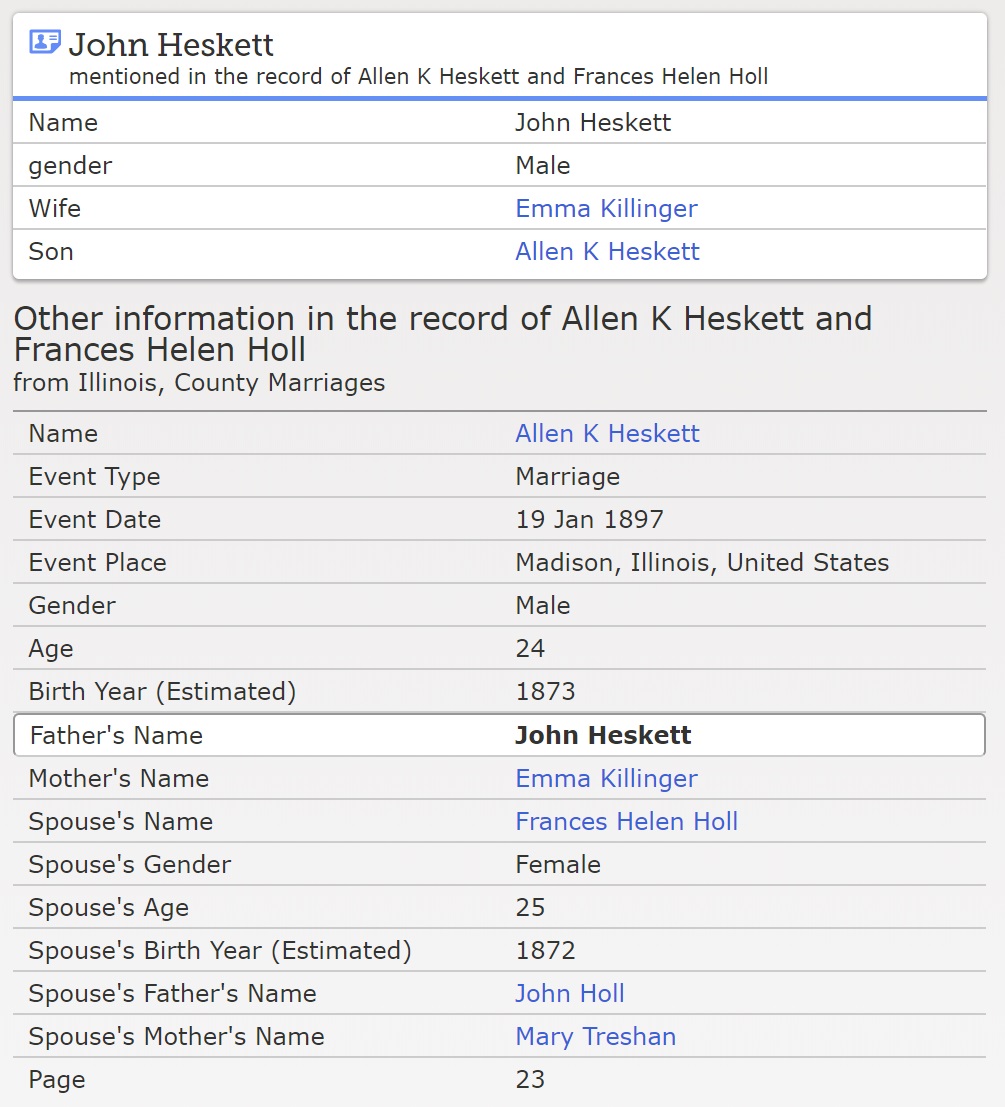Click Female in Spouse's Gender row
The image size is (1005, 1107).
coord(558,864)
